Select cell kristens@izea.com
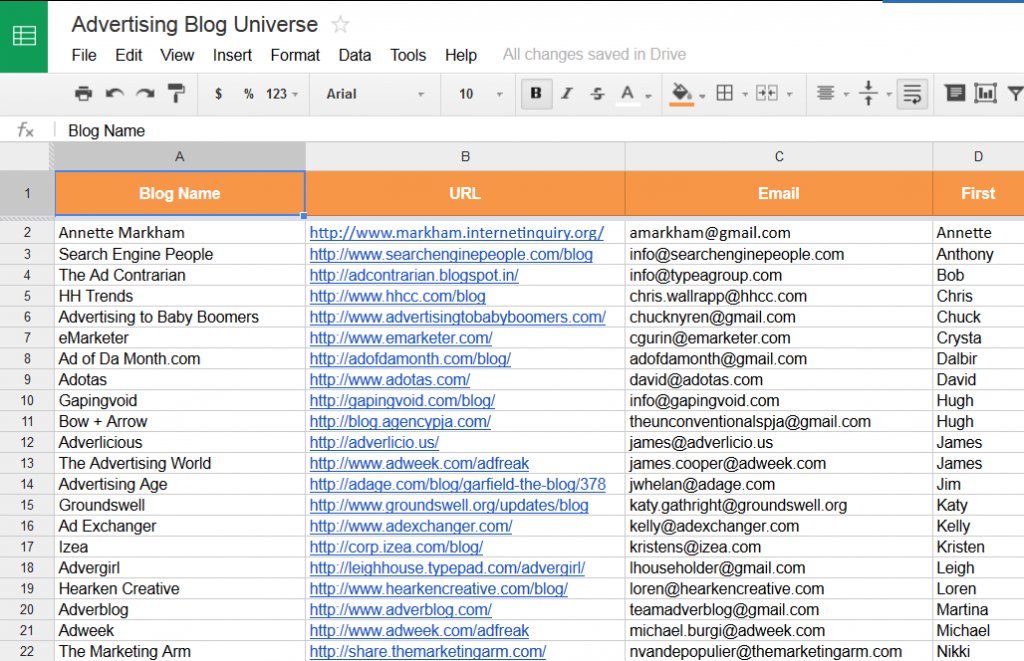 [x=778, y=547]
